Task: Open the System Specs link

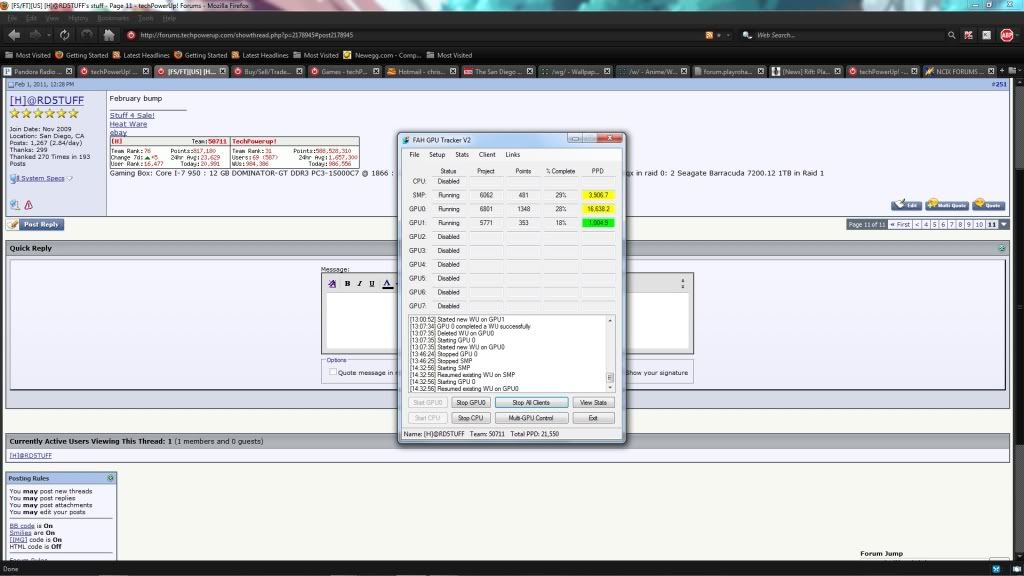Action: click(40, 178)
